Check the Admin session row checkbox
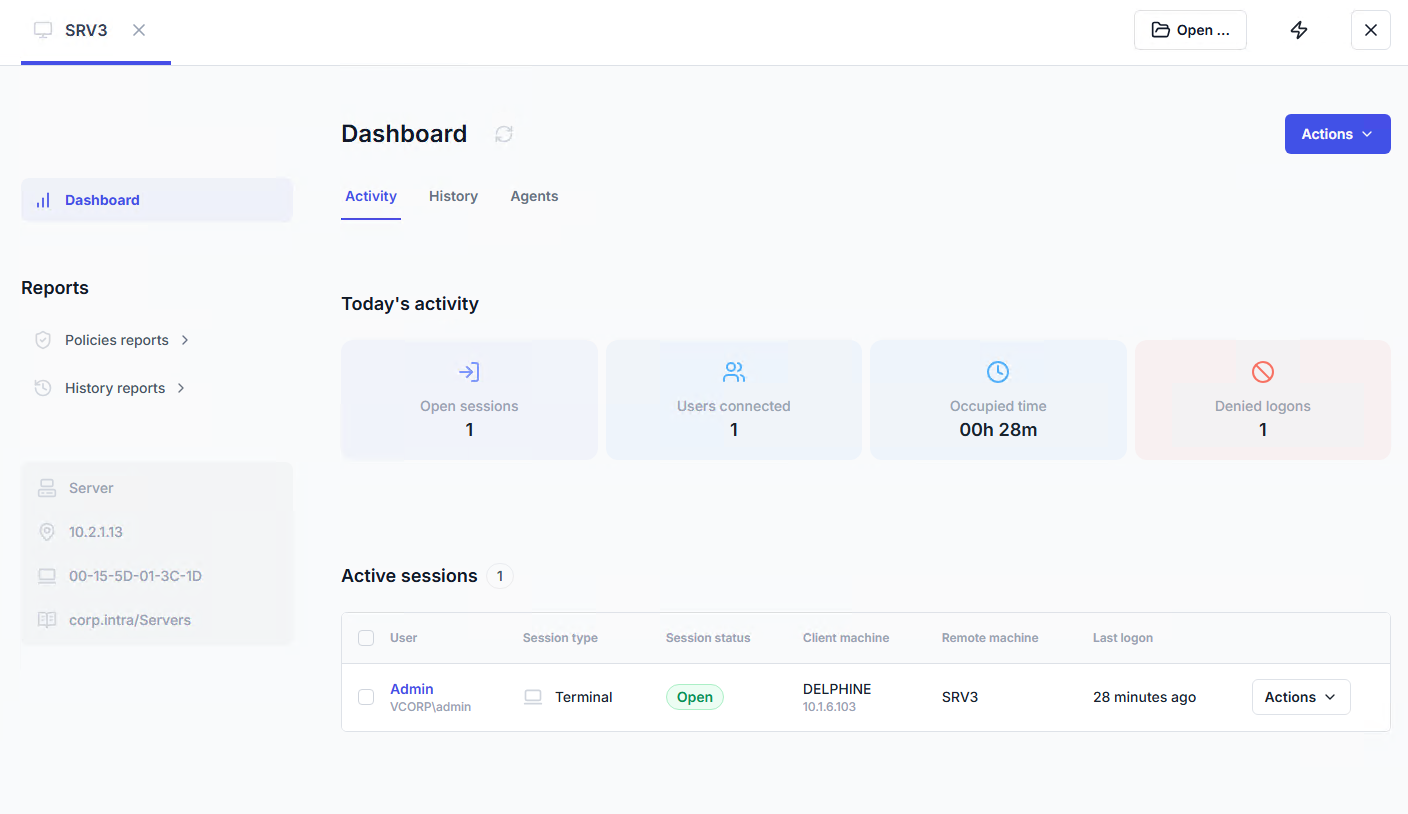The image size is (1408, 814). tap(366, 697)
